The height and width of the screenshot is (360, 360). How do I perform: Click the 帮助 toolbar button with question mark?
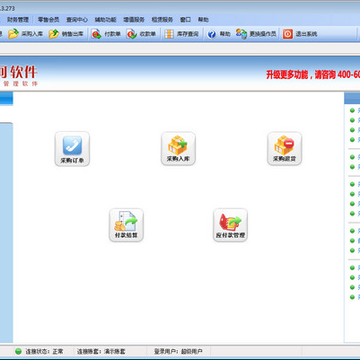(219, 34)
